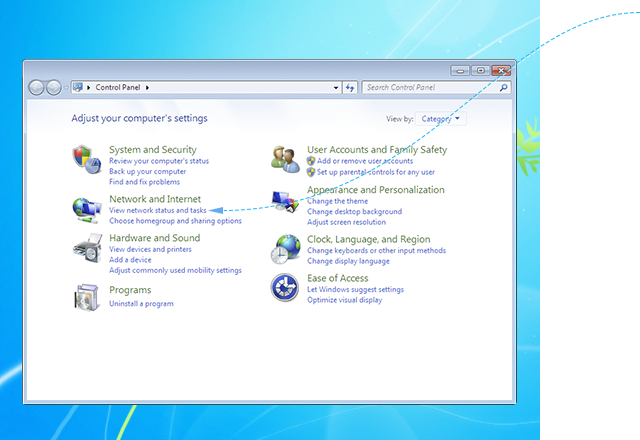Open Review your computer's status
Viewport: 640px width, 440px height.
click(159, 161)
